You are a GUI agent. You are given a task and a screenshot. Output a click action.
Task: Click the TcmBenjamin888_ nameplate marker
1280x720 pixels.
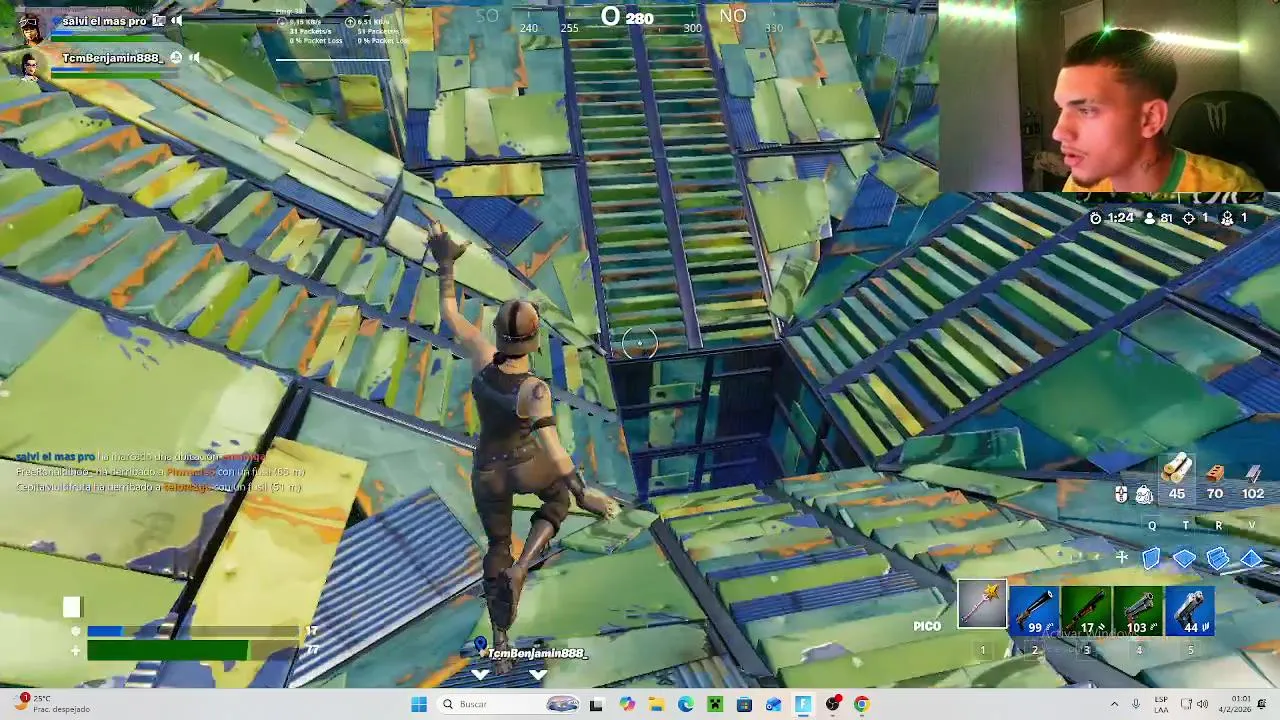[537, 653]
